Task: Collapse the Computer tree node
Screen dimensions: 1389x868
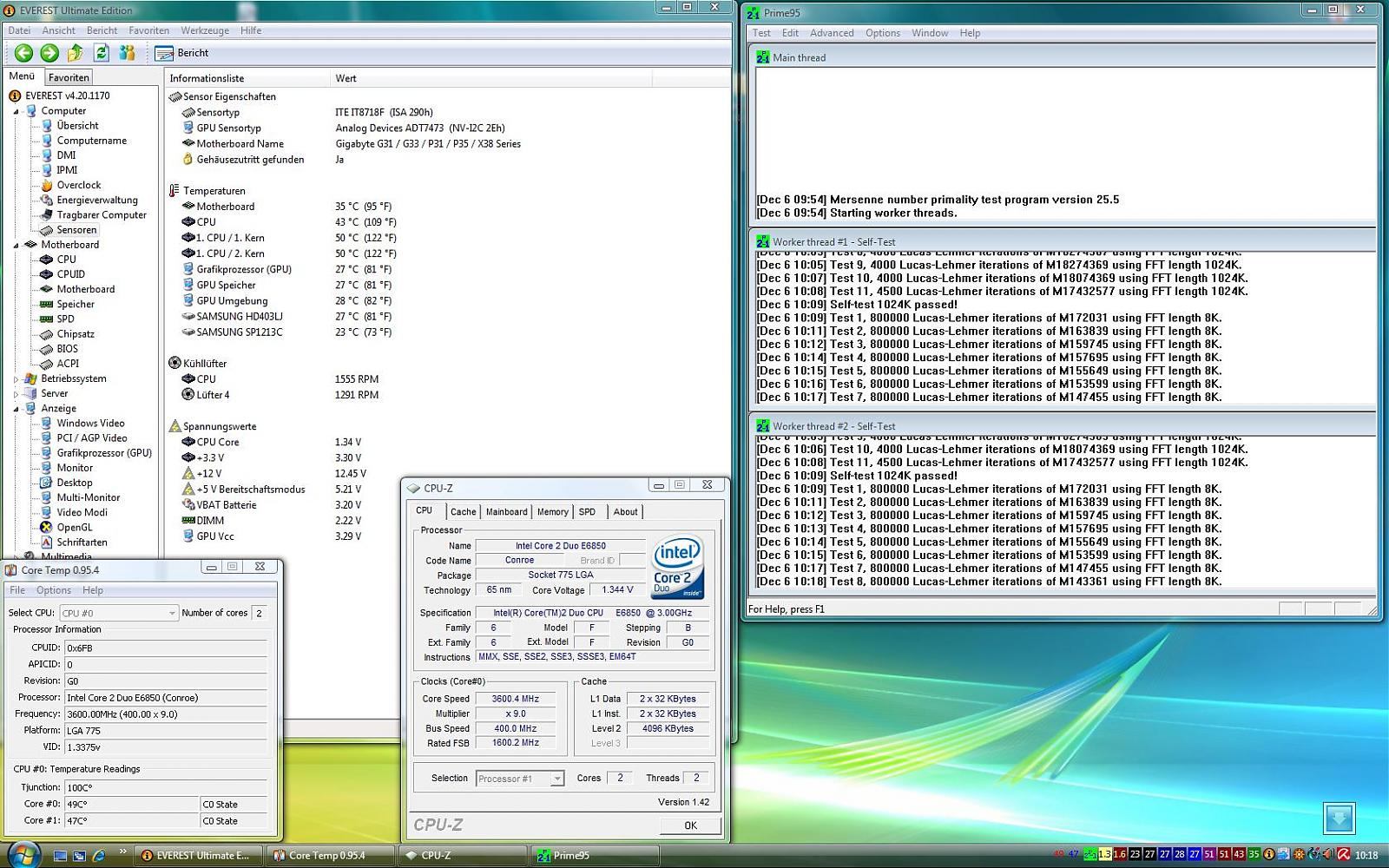Action: pos(16,111)
